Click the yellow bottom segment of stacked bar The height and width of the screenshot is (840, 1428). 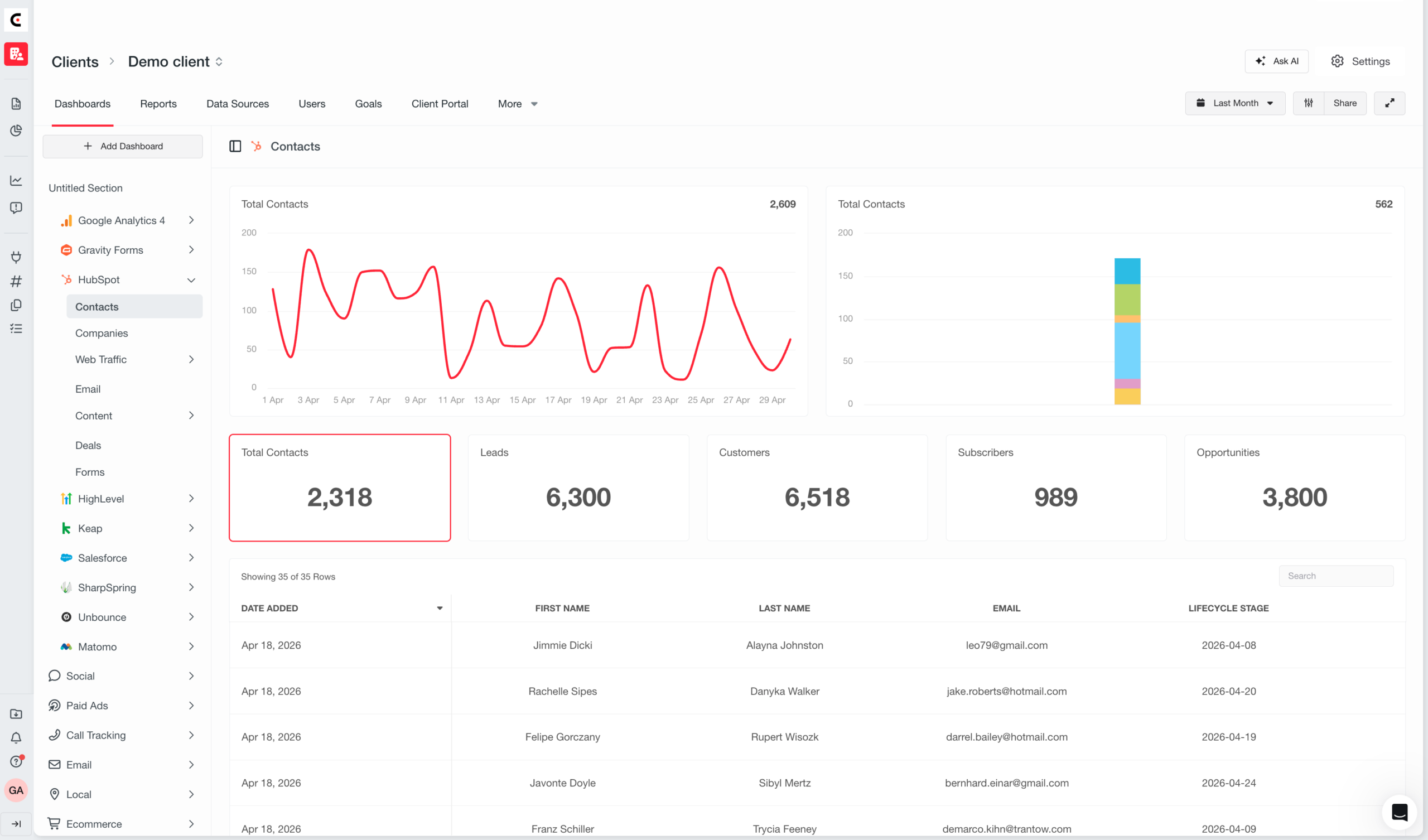click(x=1127, y=396)
